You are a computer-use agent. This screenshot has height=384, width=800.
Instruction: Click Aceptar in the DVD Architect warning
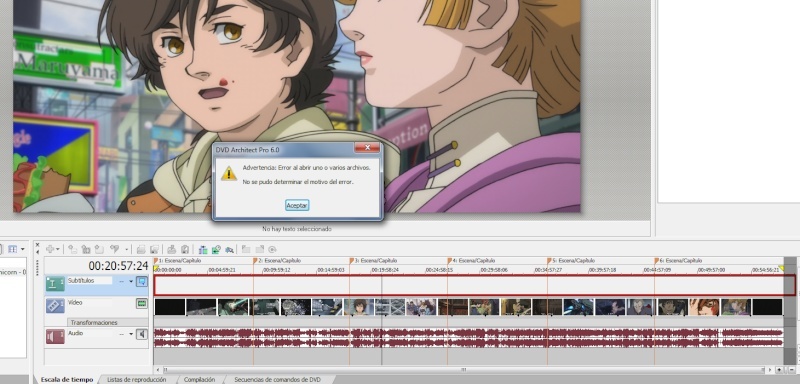click(x=296, y=205)
